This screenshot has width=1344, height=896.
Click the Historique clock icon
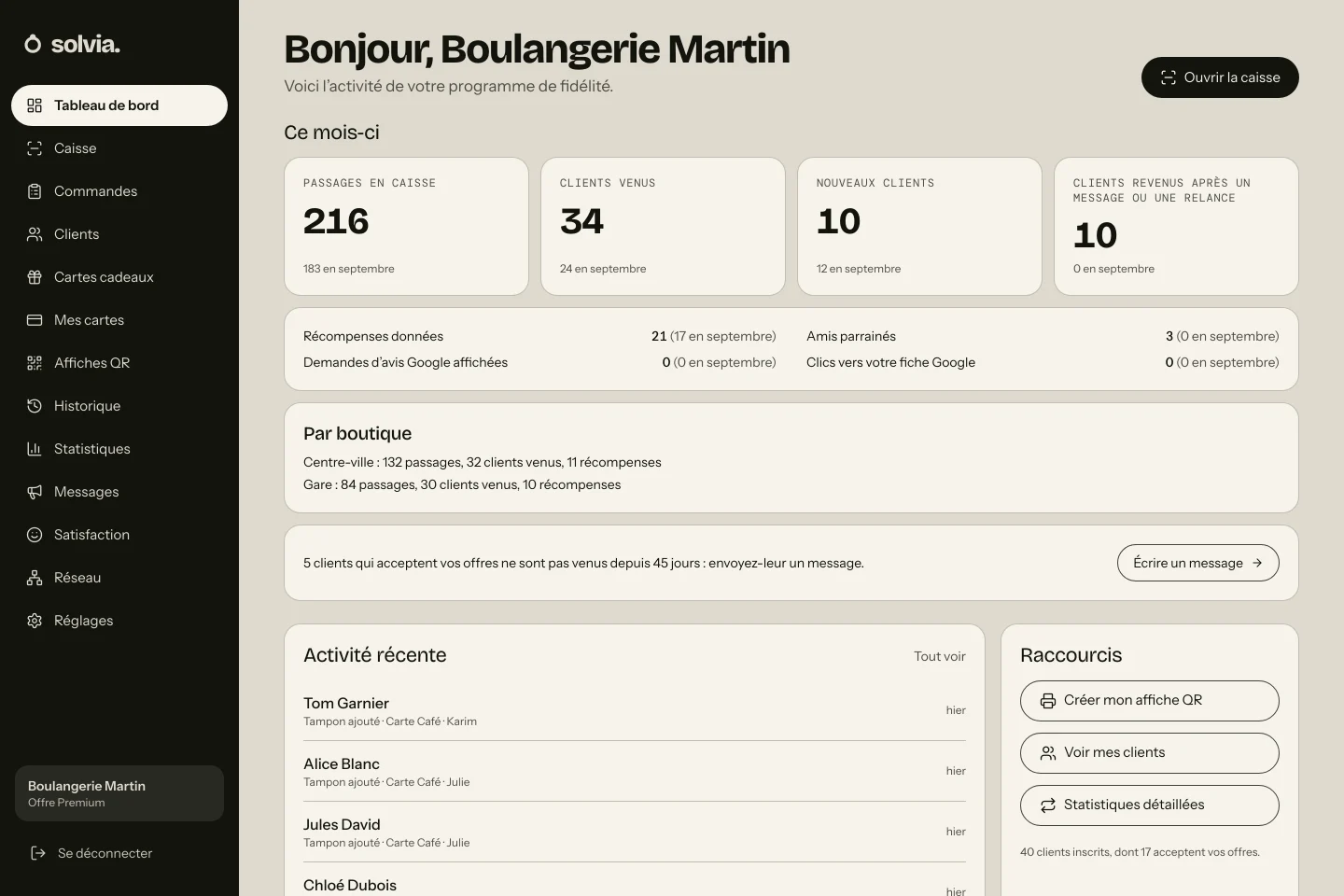click(35, 406)
